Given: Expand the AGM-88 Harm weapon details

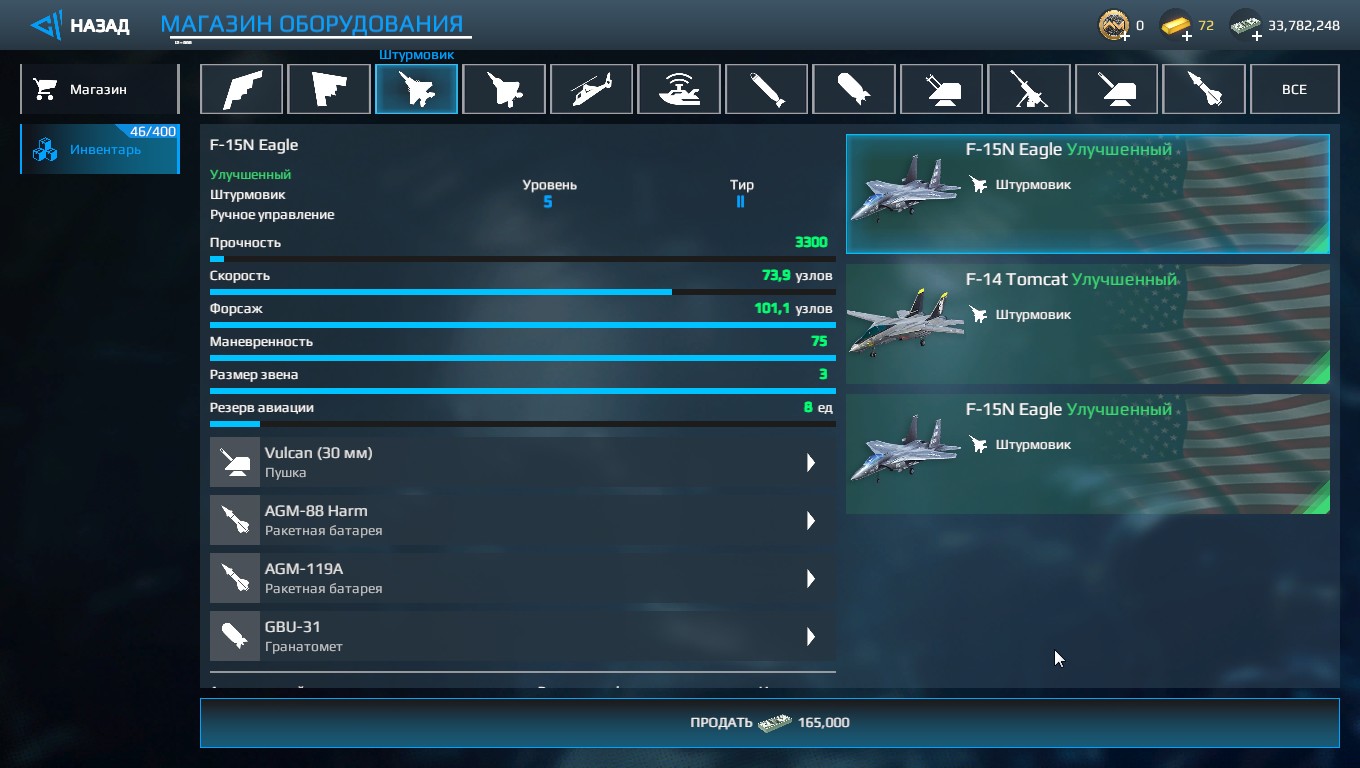Looking at the screenshot, I should 523,521.
